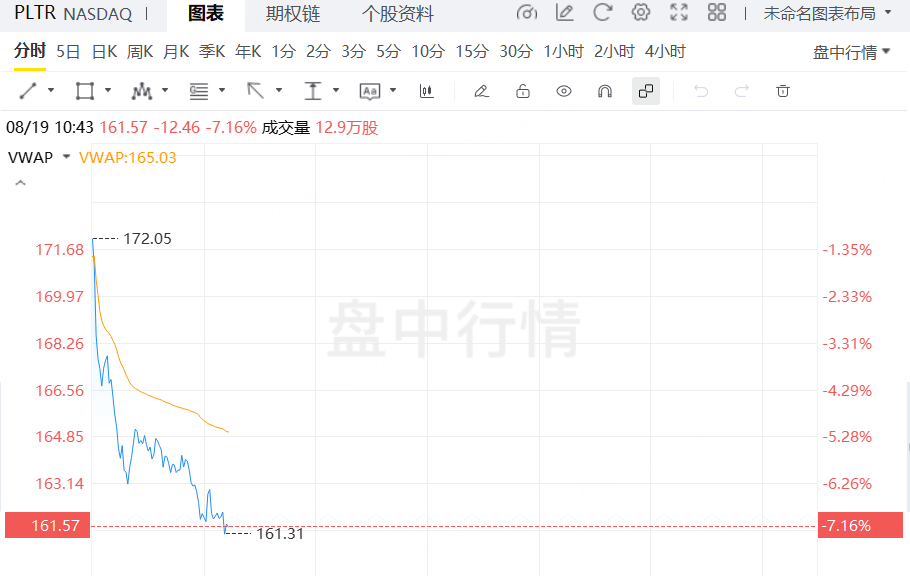Screen dimensions: 910x576
Task: Select the 3分 interval
Action: pyautogui.click(x=353, y=52)
